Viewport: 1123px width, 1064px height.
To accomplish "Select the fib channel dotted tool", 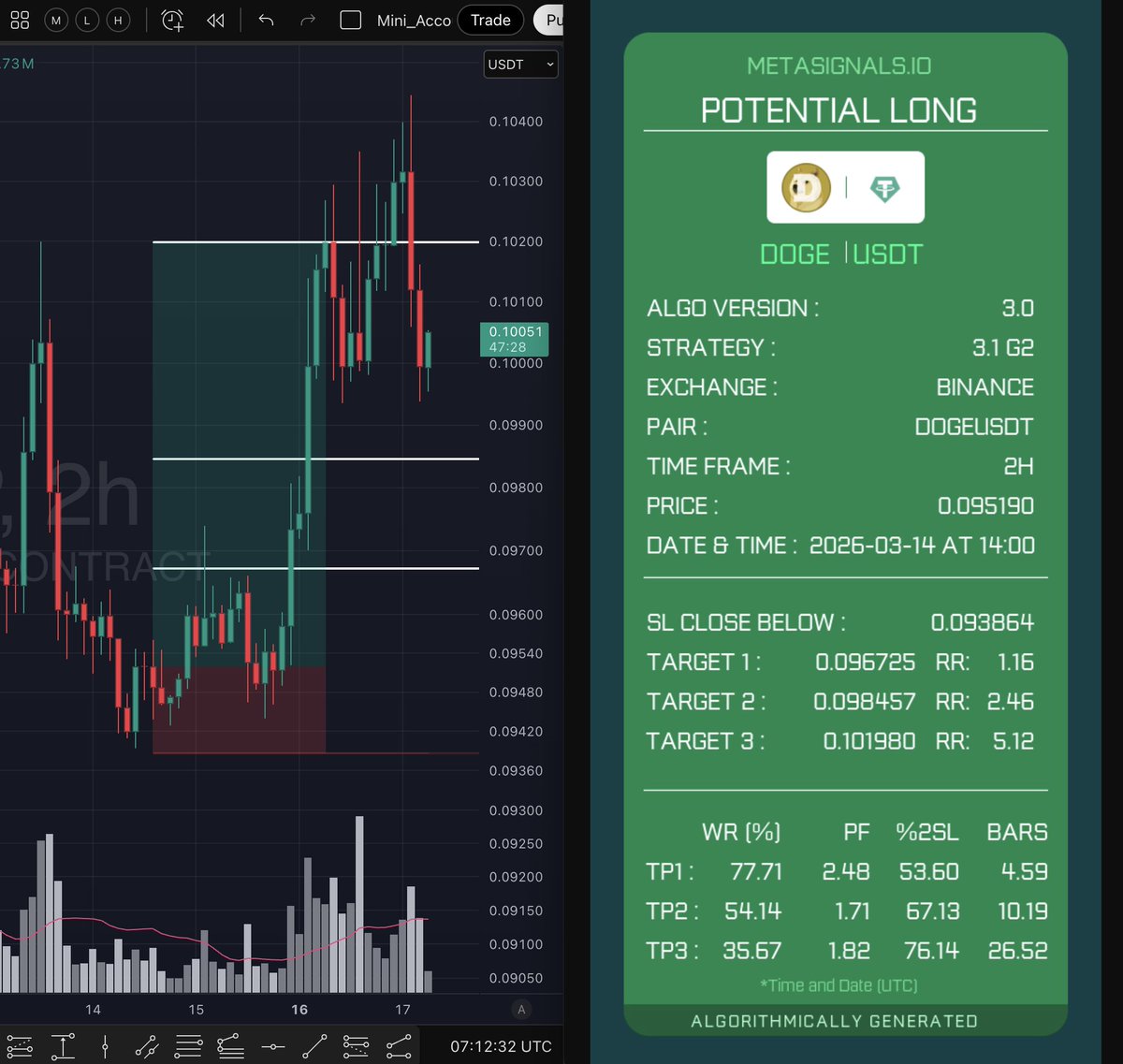I will (x=356, y=1044).
